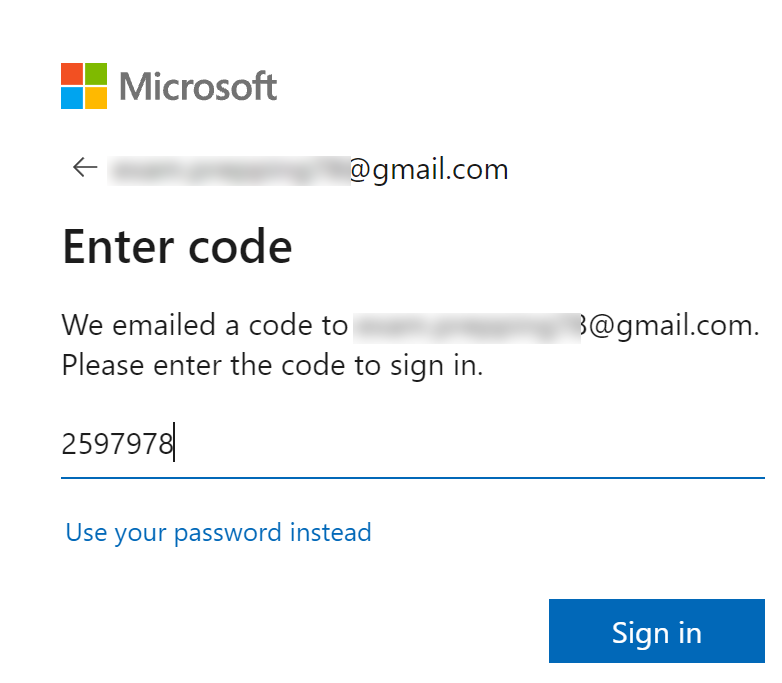The image size is (782, 683).
Task: Click the Microsoft wordmark text
Action: [x=198, y=86]
